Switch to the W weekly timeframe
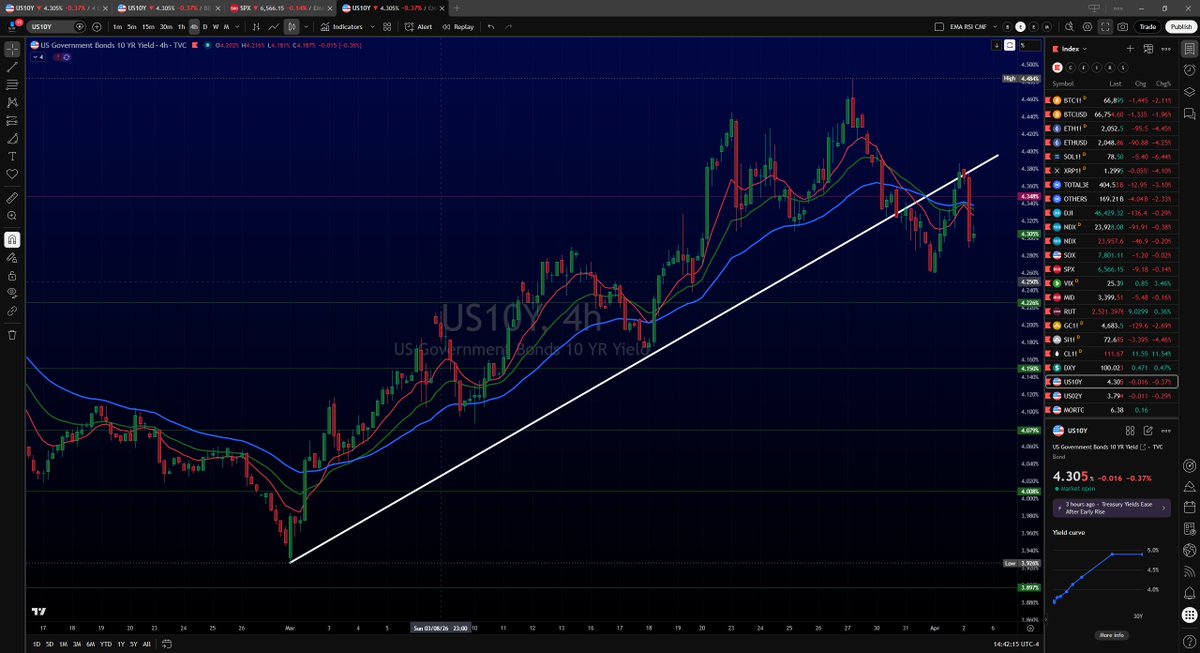This screenshot has width=1200, height=653. tap(216, 27)
